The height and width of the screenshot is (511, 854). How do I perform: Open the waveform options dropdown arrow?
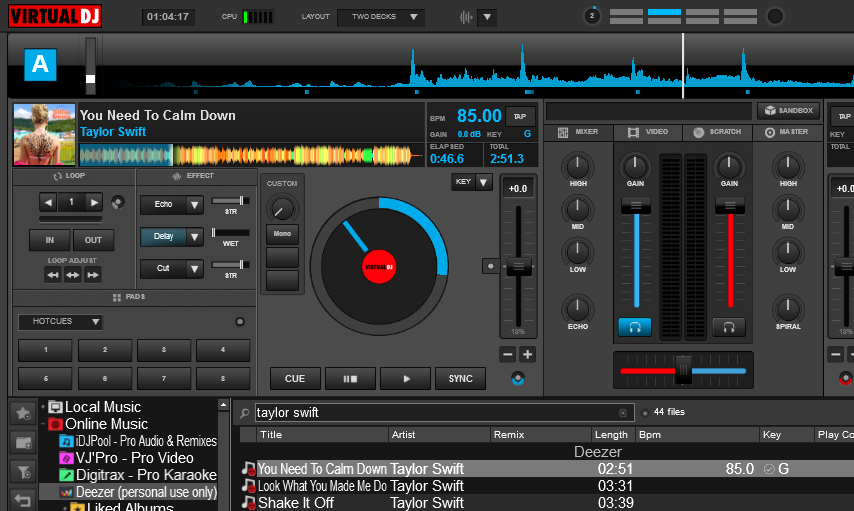(487, 17)
